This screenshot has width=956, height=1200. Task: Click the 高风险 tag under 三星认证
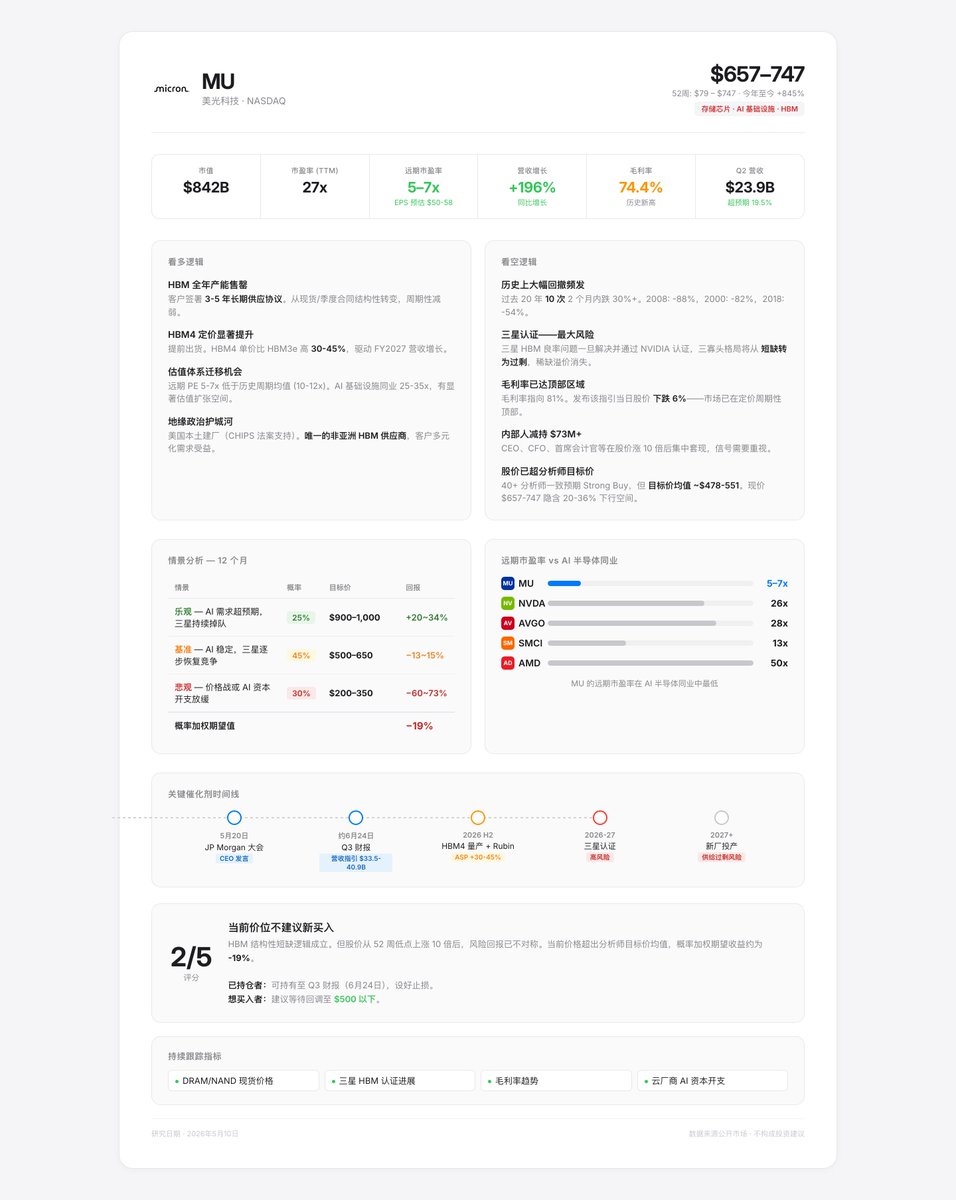(600, 858)
